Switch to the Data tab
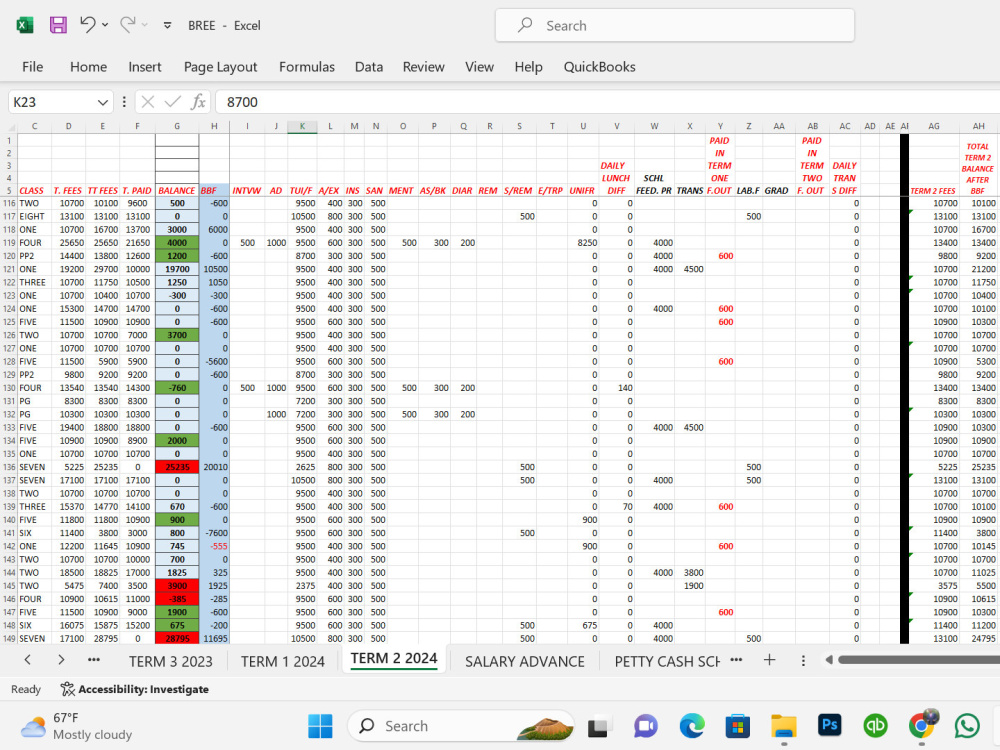This screenshot has width=1000, height=750. pos(369,67)
